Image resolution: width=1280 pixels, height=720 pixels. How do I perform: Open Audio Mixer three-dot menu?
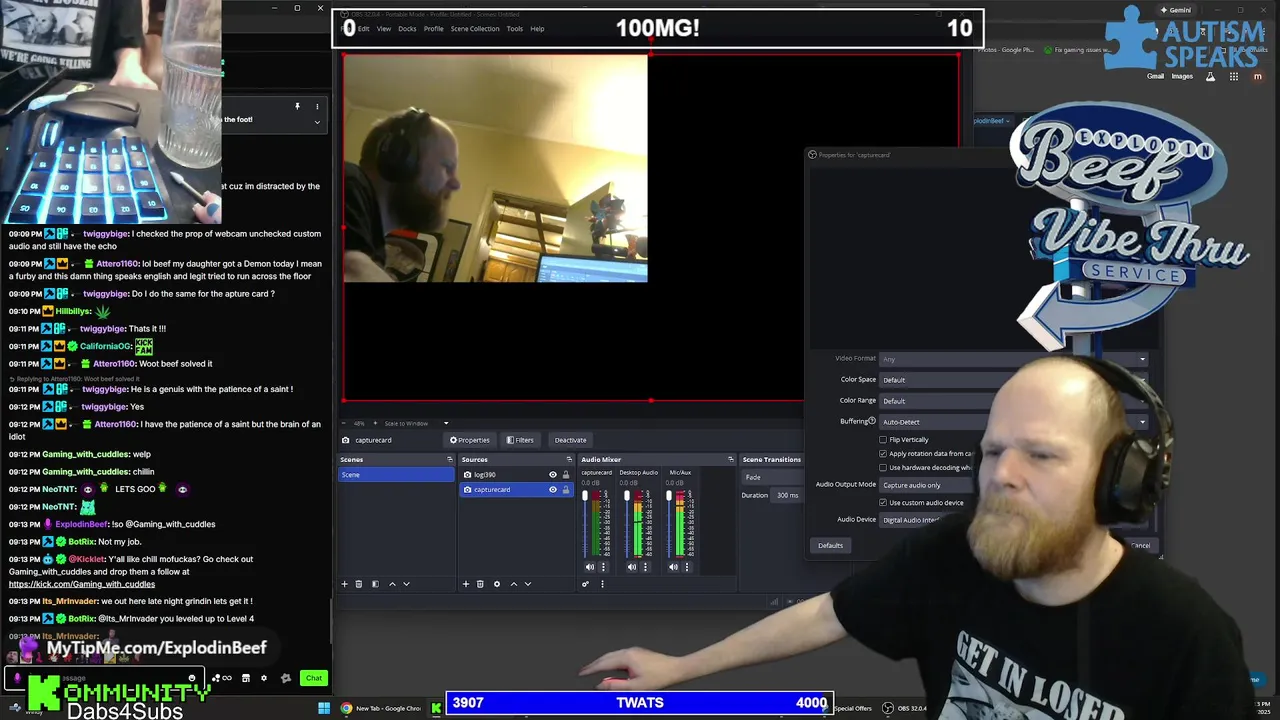click(x=602, y=584)
